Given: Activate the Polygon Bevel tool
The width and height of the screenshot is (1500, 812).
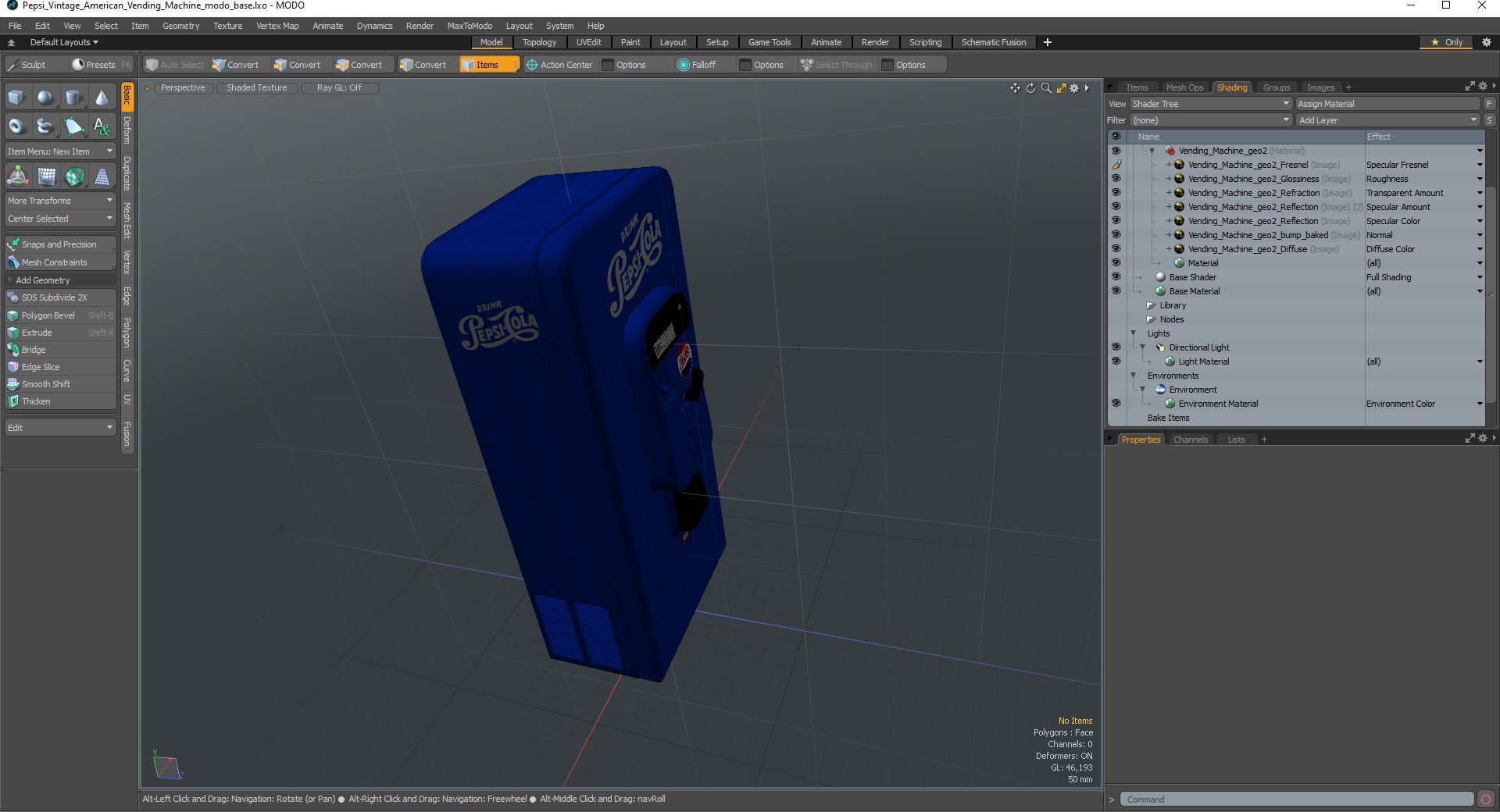Looking at the screenshot, I should pyautogui.click(x=61, y=315).
